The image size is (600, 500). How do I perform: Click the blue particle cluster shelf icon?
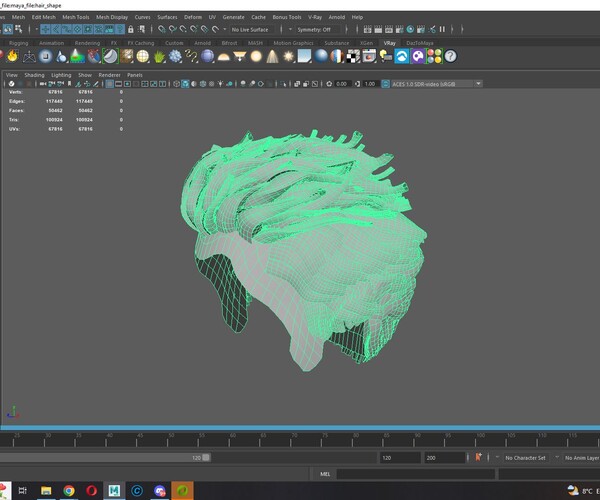(175, 56)
